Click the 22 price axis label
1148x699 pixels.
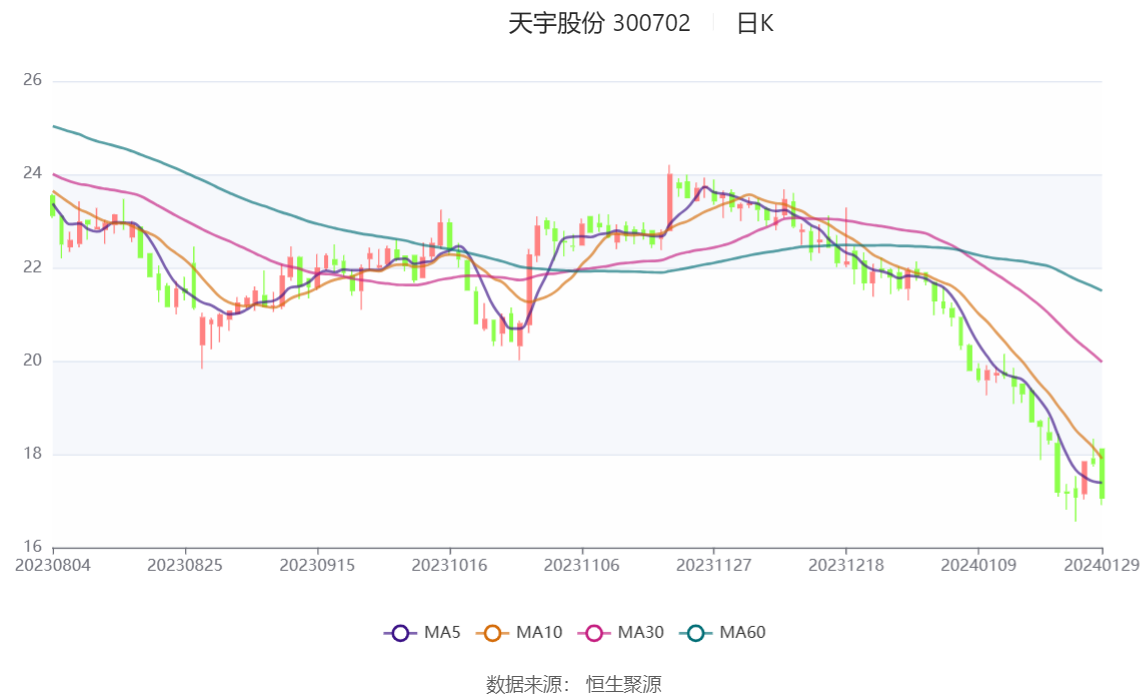coord(32,267)
